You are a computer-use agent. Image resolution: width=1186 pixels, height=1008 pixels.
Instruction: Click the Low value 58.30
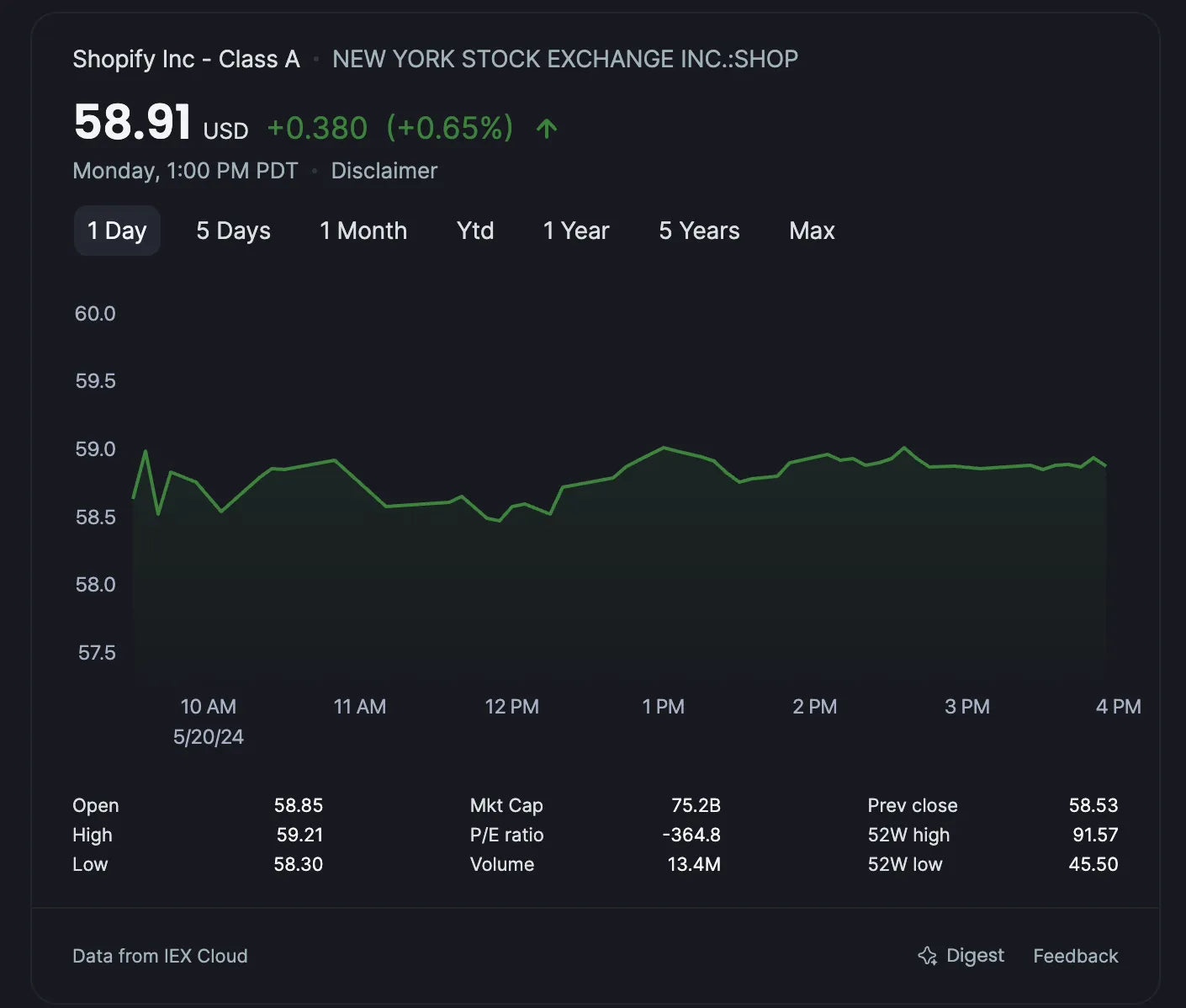coord(299,864)
